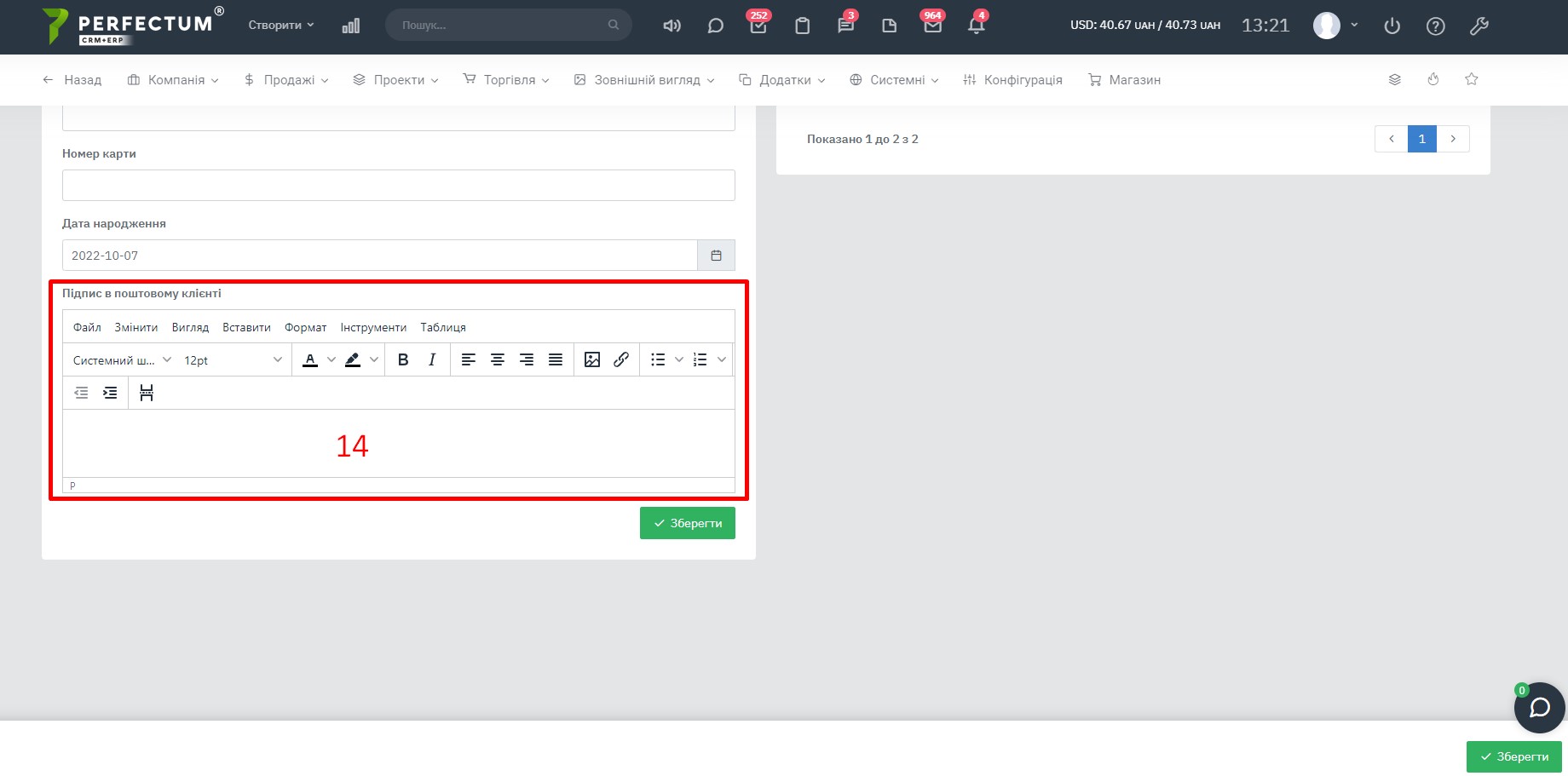The height and width of the screenshot is (776, 1568).
Task: Click the green Зберегти button under the form
Action: (x=687, y=523)
